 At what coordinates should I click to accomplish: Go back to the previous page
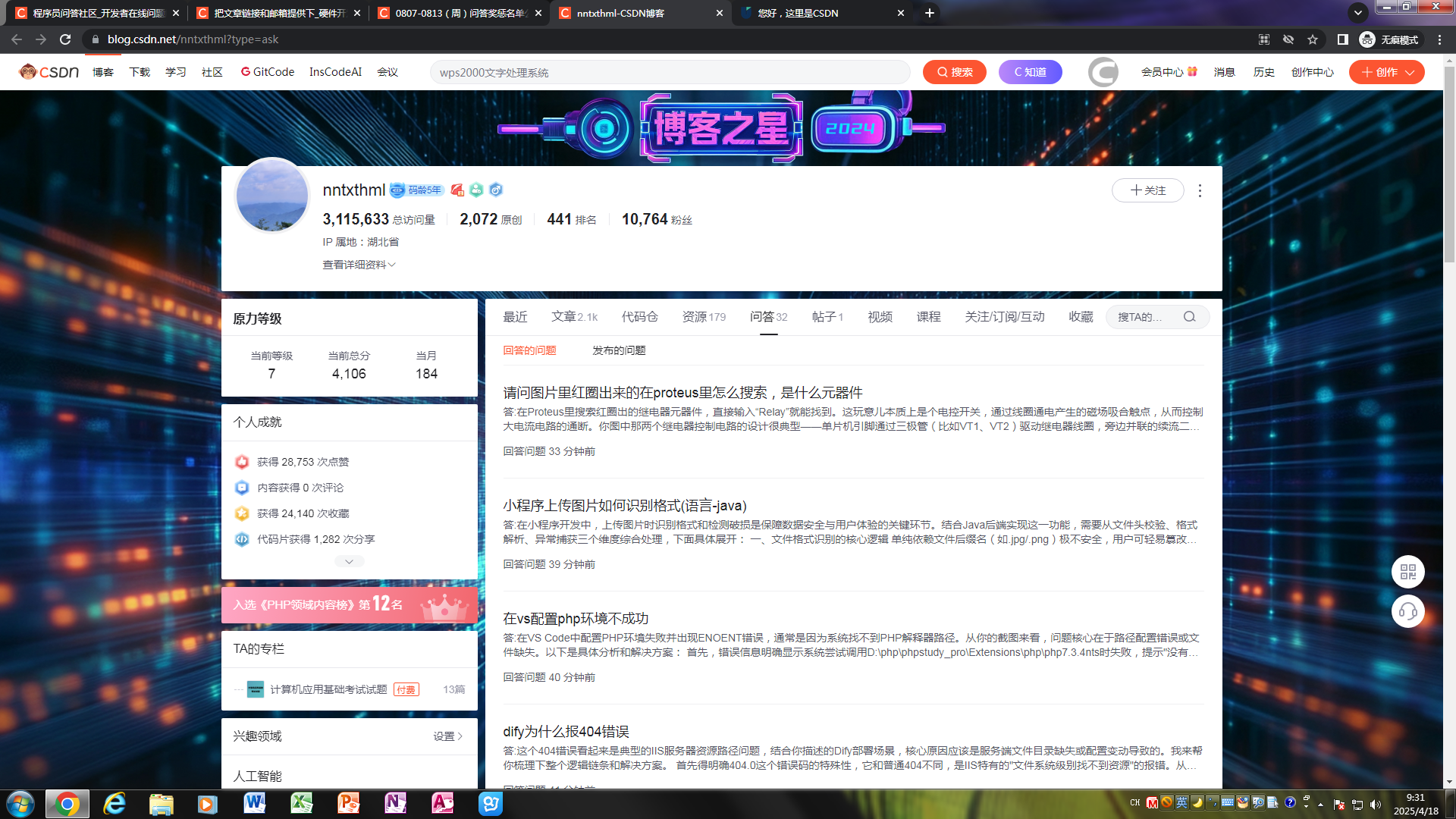point(17,39)
